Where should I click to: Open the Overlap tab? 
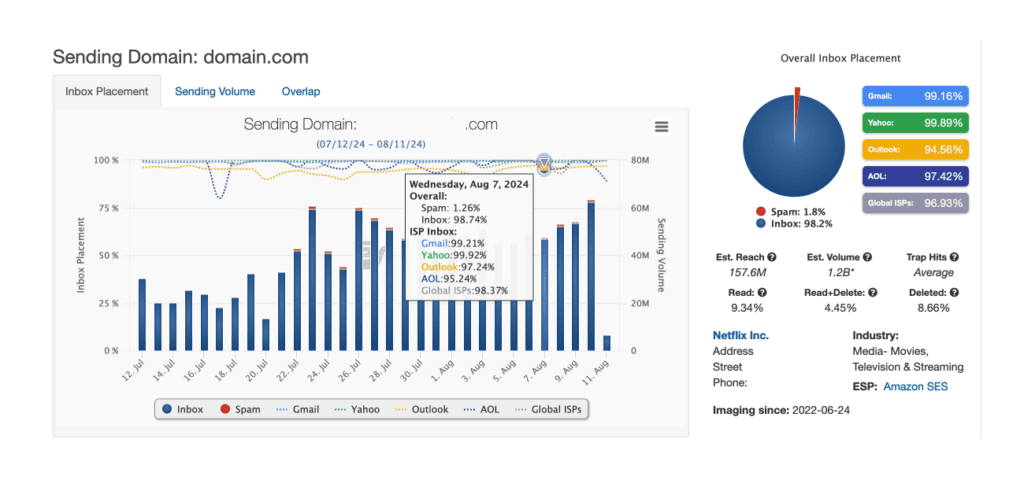(x=300, y=91)
